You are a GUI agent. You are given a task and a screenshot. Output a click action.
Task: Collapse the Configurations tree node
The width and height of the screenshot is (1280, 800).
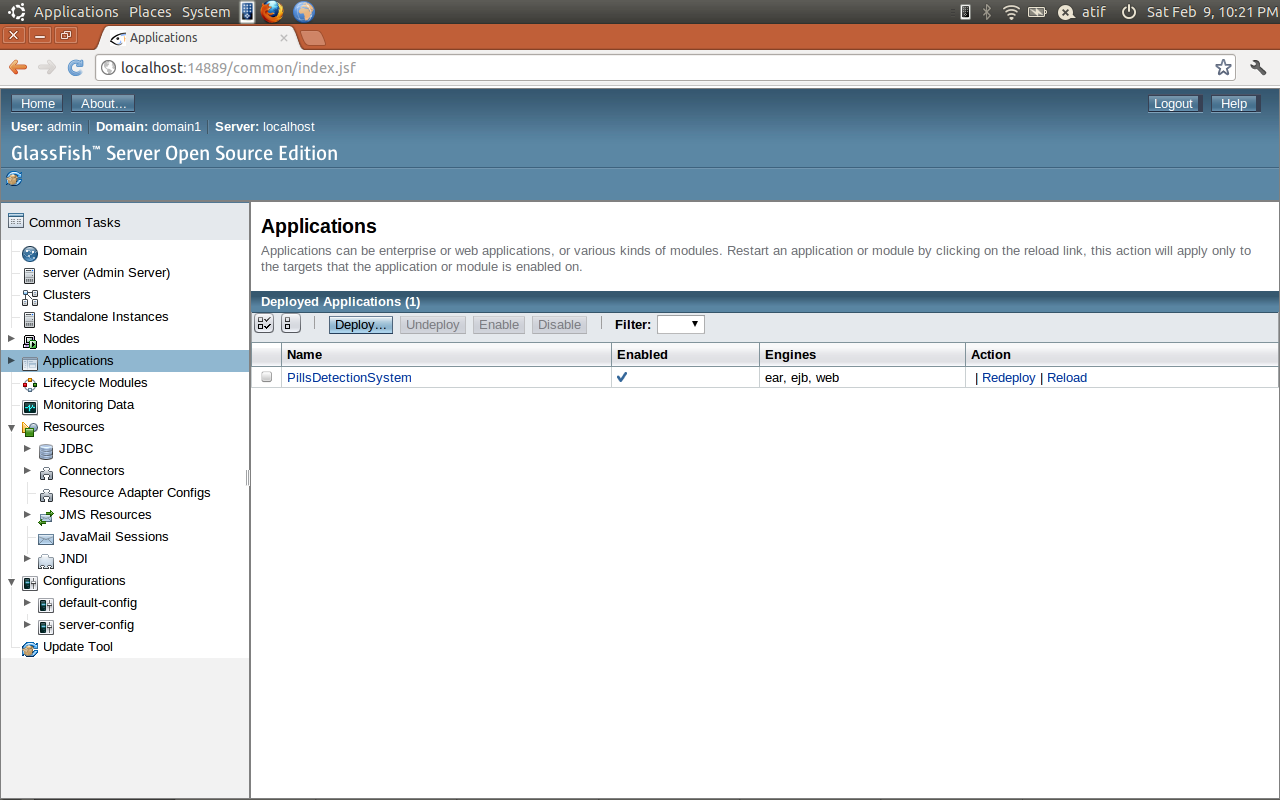11,581
